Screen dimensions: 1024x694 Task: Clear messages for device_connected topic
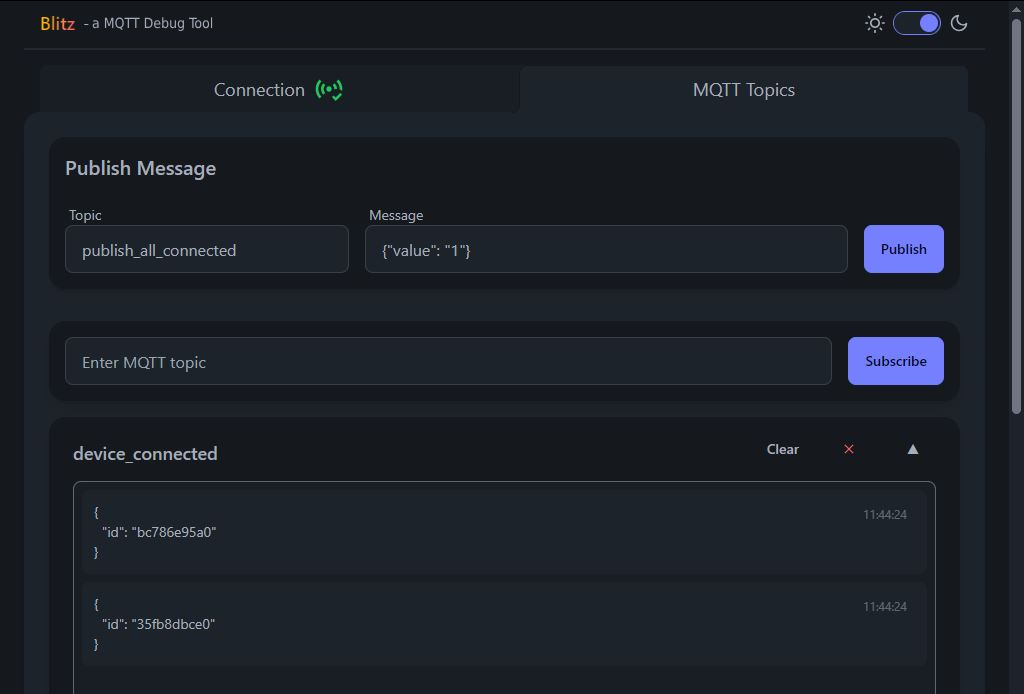pyautogui.click(x=782, y=449)
